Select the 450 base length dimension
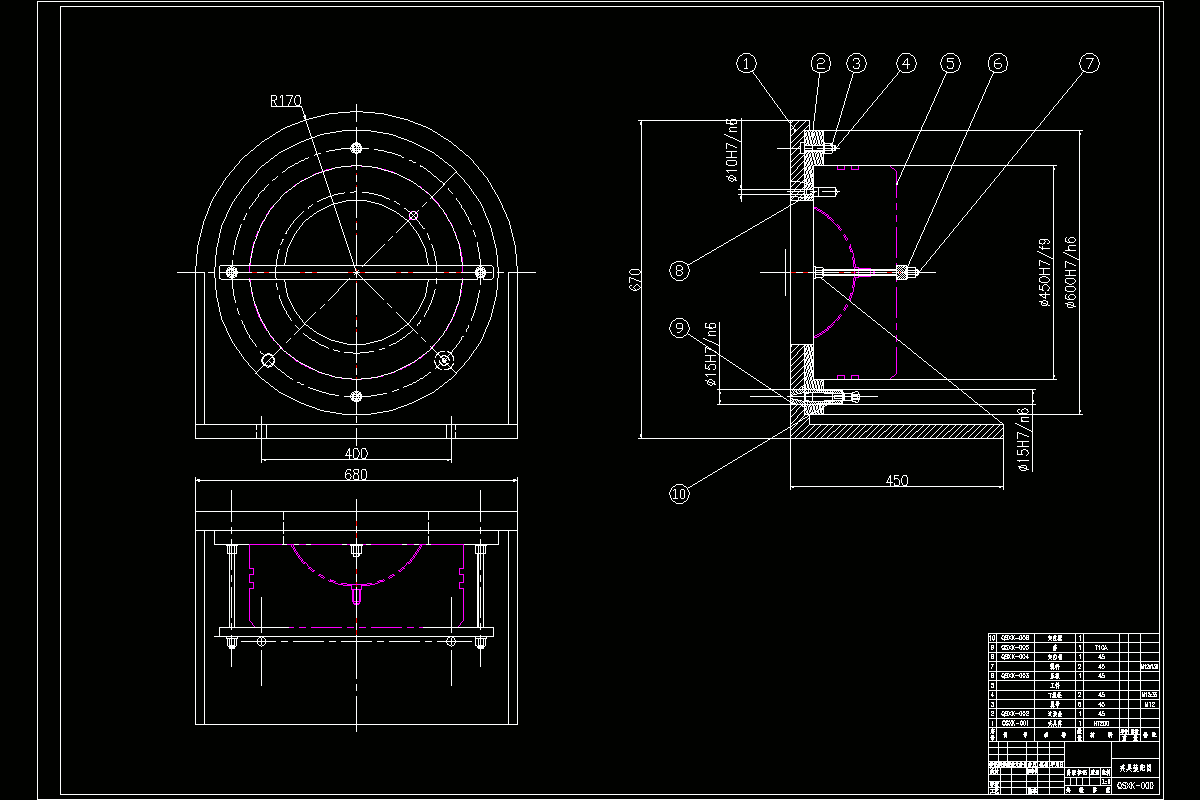Screen dimensions: 1200x800 pos(897,481)
